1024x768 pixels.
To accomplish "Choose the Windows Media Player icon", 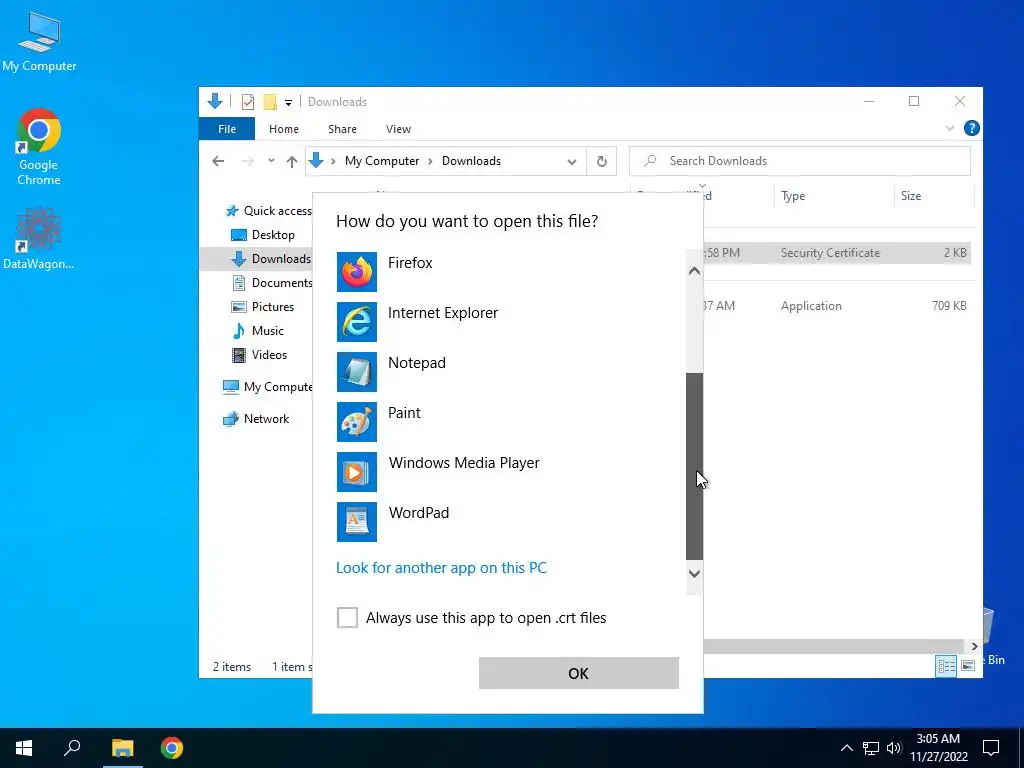I will [x=357, y=472].
